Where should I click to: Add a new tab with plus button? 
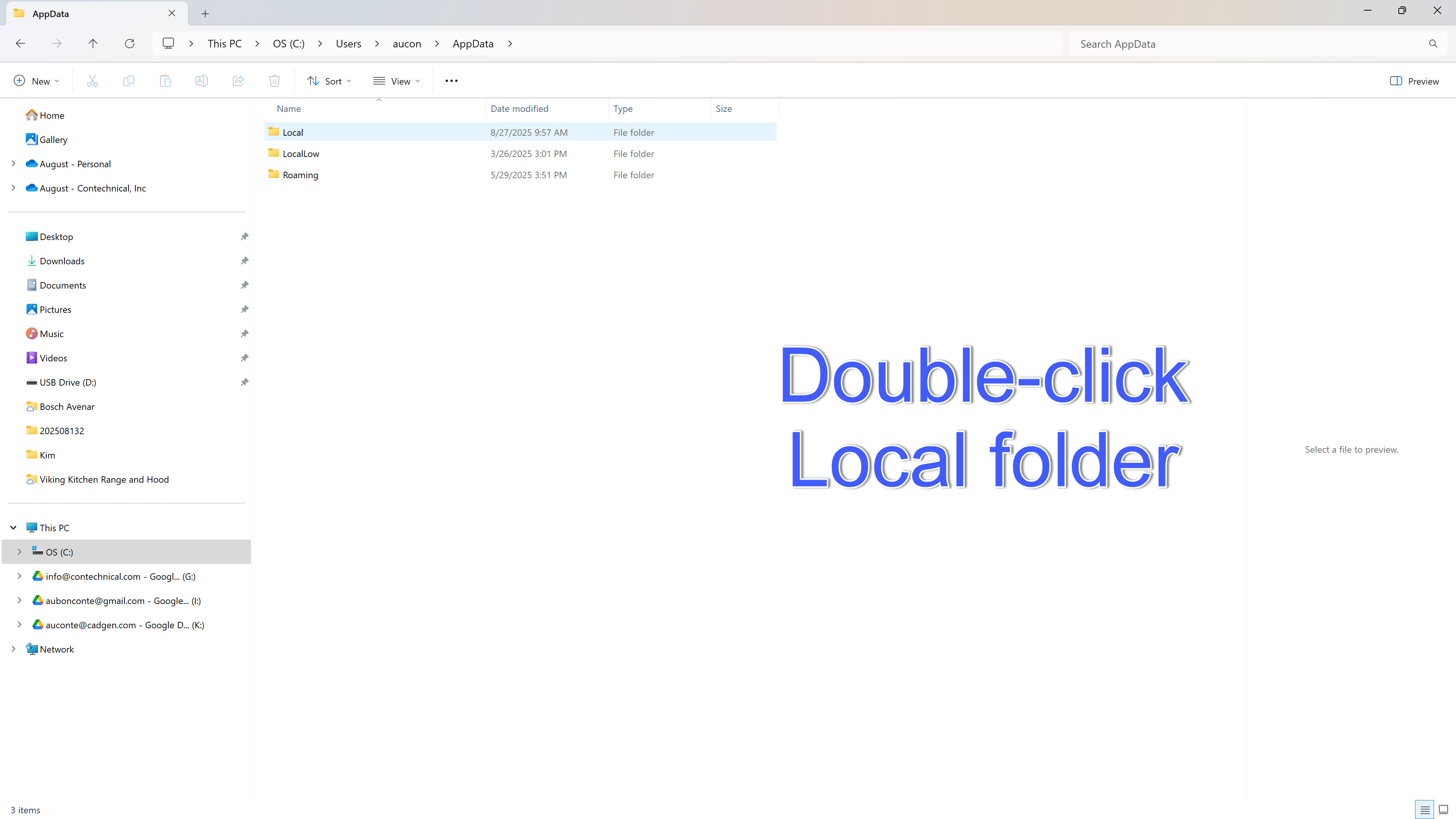tap(205, 14)
